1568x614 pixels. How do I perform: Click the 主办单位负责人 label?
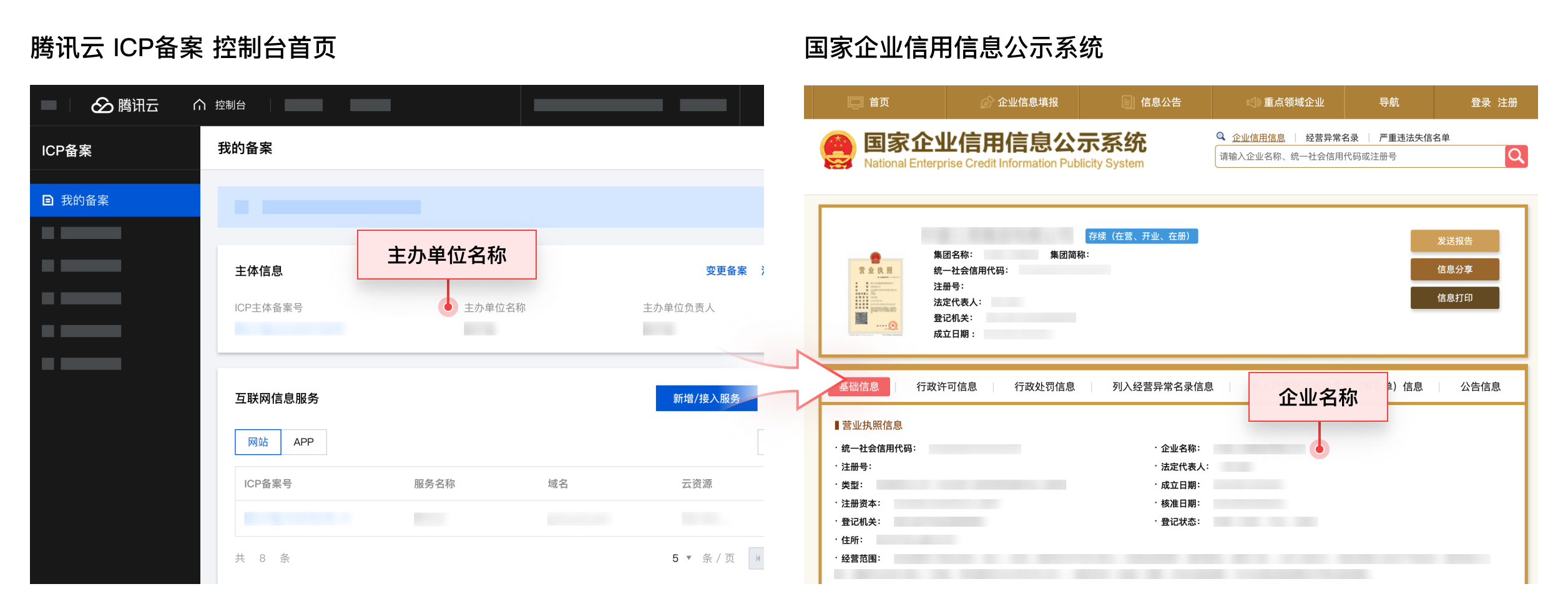point(679,308)
